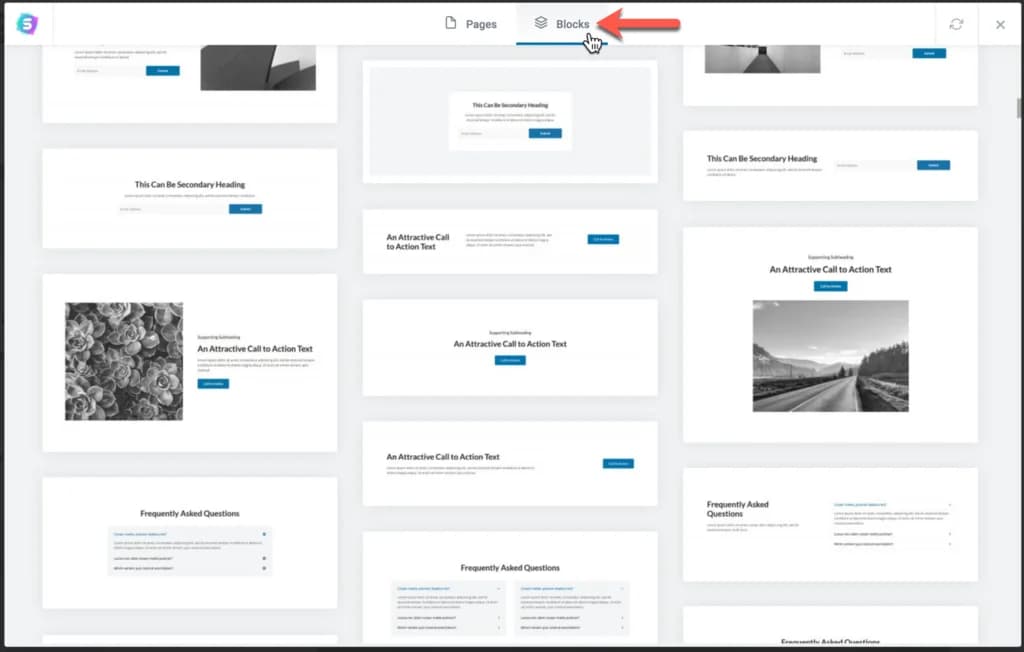Select the Blocks tab
1024x652 pixels.
(562, 24)
